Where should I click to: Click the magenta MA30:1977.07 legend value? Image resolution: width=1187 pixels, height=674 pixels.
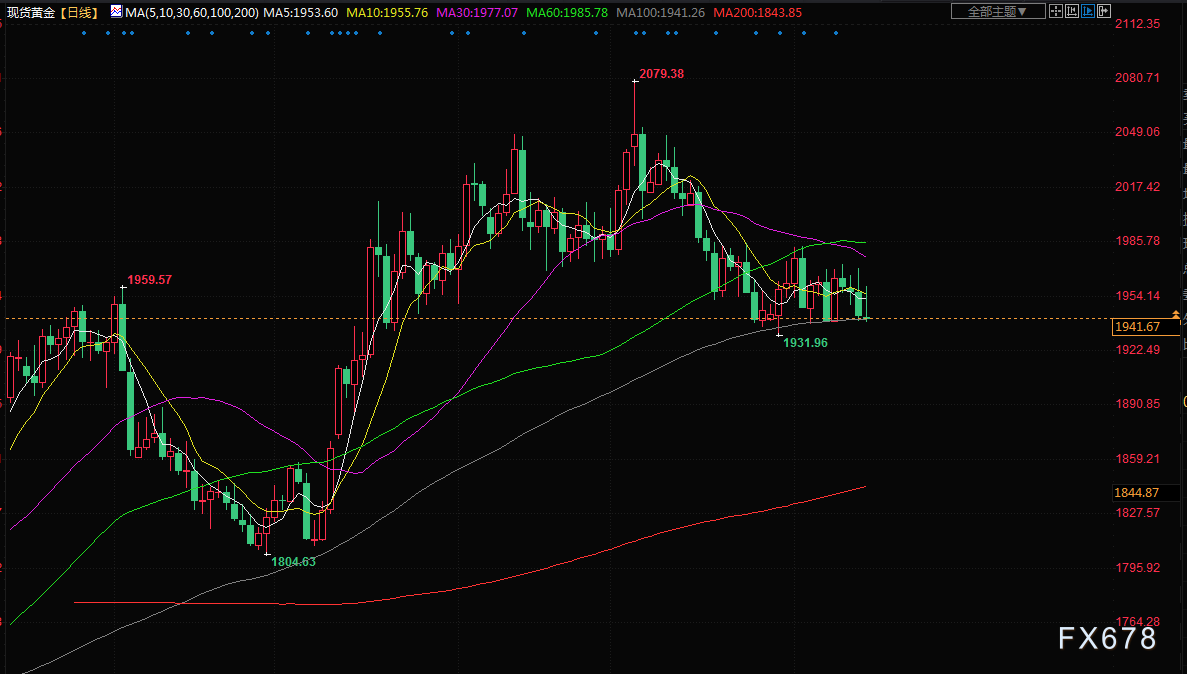477,13
